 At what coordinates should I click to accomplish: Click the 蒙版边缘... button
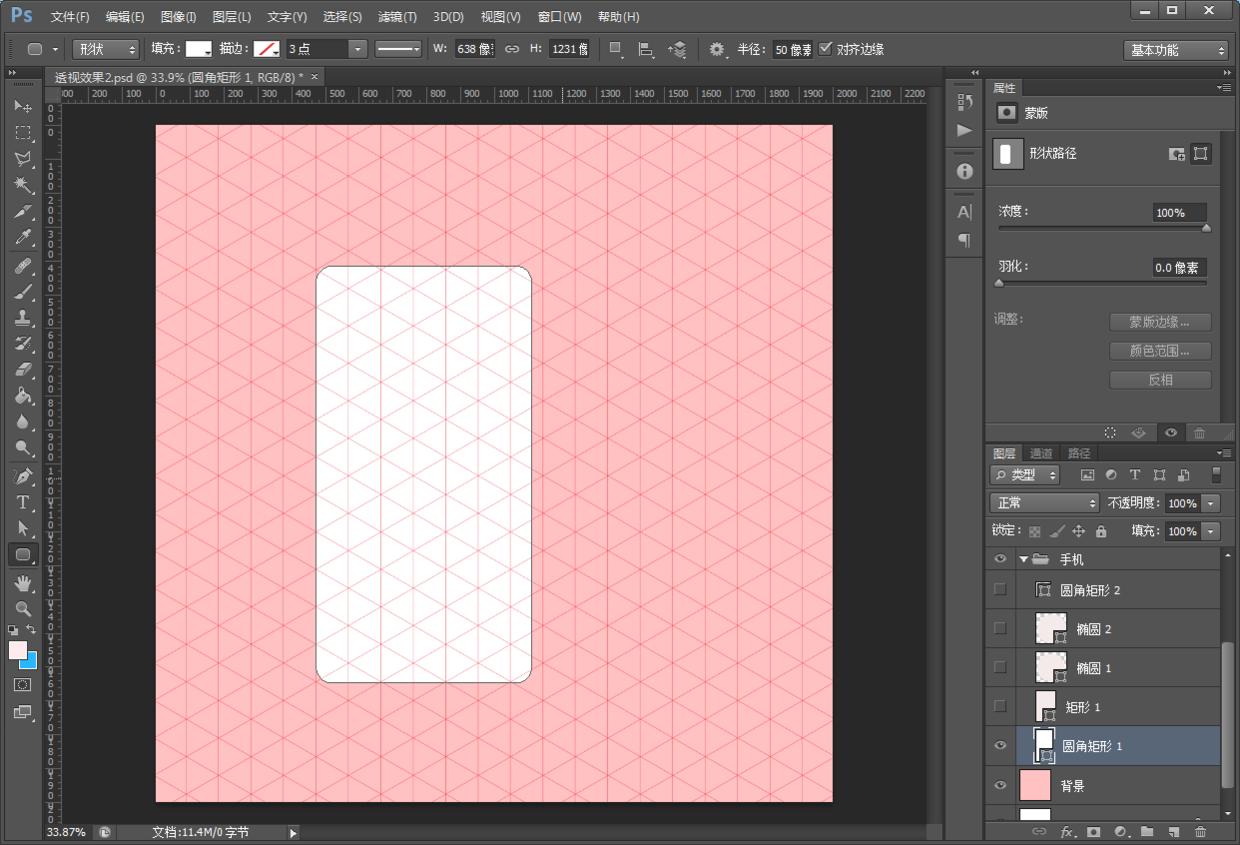click(1160, 322)
